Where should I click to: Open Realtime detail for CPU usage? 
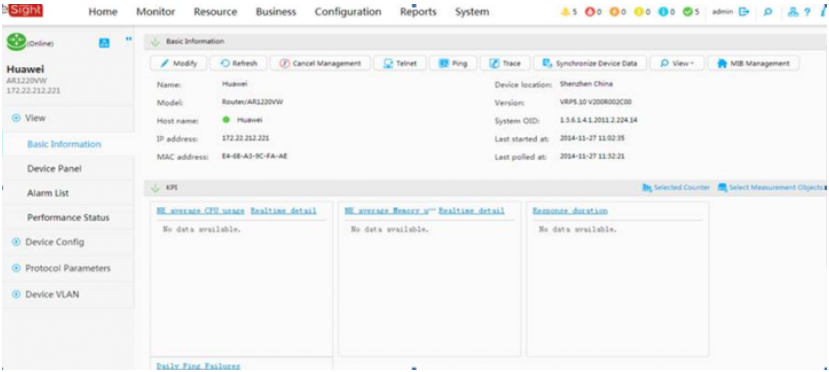[x=283, y=211]
